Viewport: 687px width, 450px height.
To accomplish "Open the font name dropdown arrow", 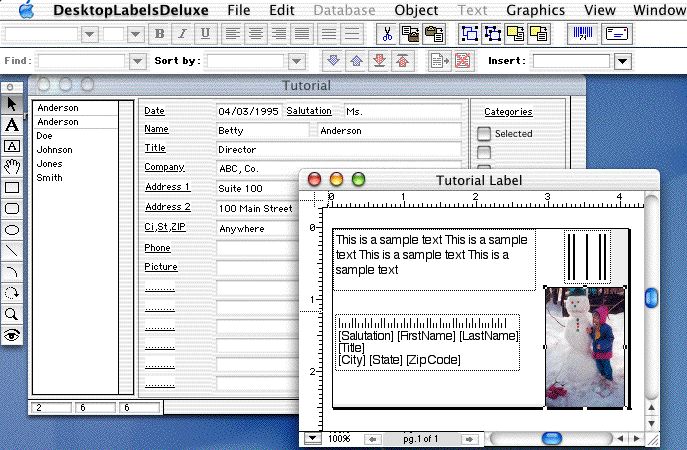I will 90,34.
